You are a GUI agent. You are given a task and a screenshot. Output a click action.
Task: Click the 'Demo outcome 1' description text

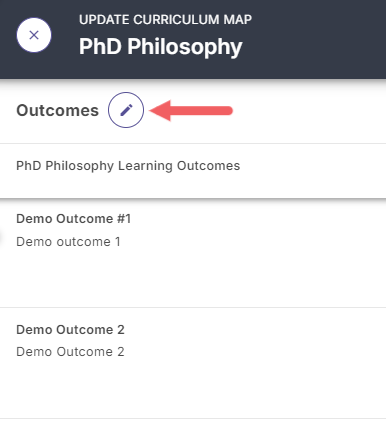click(x=68, y=242)
